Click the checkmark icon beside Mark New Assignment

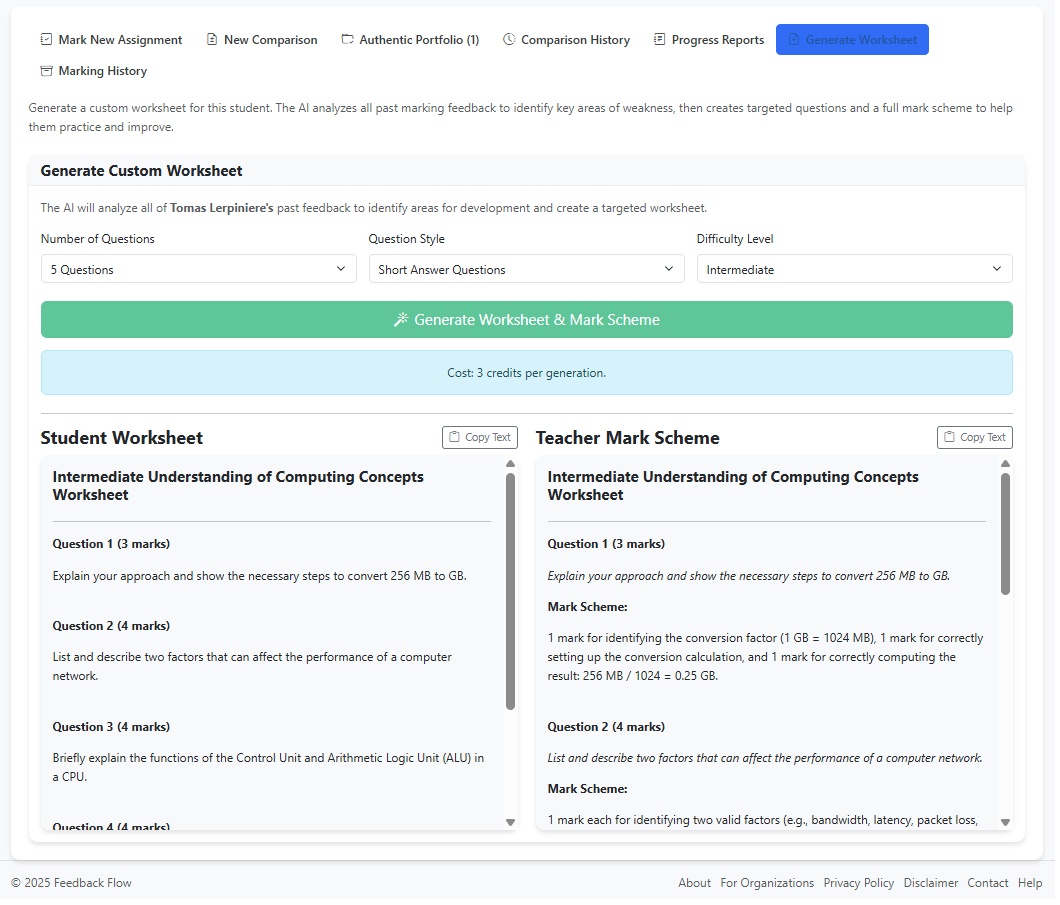[46, 39]
